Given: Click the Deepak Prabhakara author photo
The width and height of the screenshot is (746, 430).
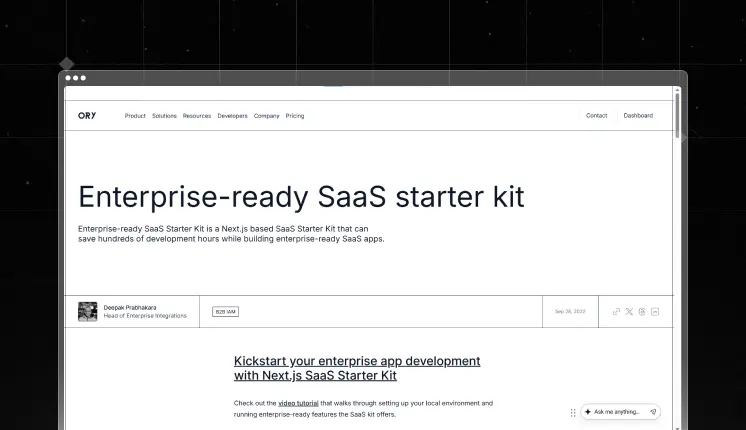Looking at the screenshot, I should [x=88, y=312].
